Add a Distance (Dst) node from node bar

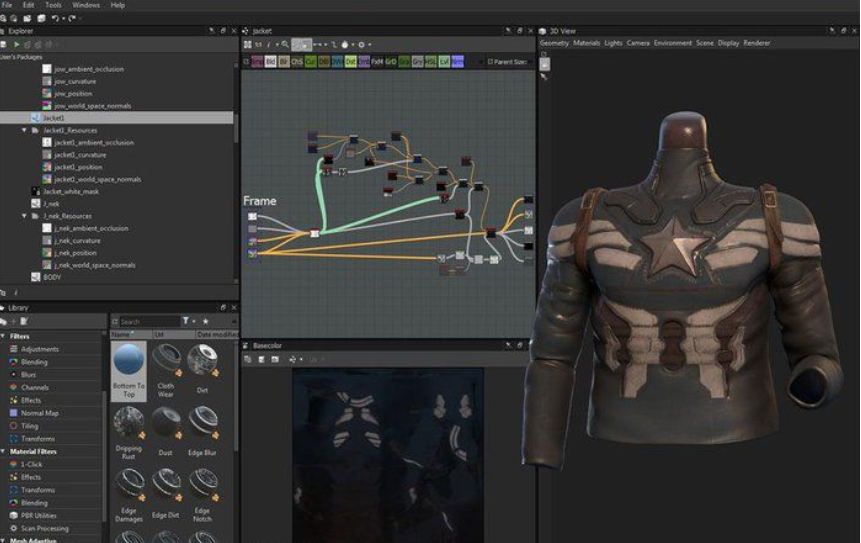point(351,61)
